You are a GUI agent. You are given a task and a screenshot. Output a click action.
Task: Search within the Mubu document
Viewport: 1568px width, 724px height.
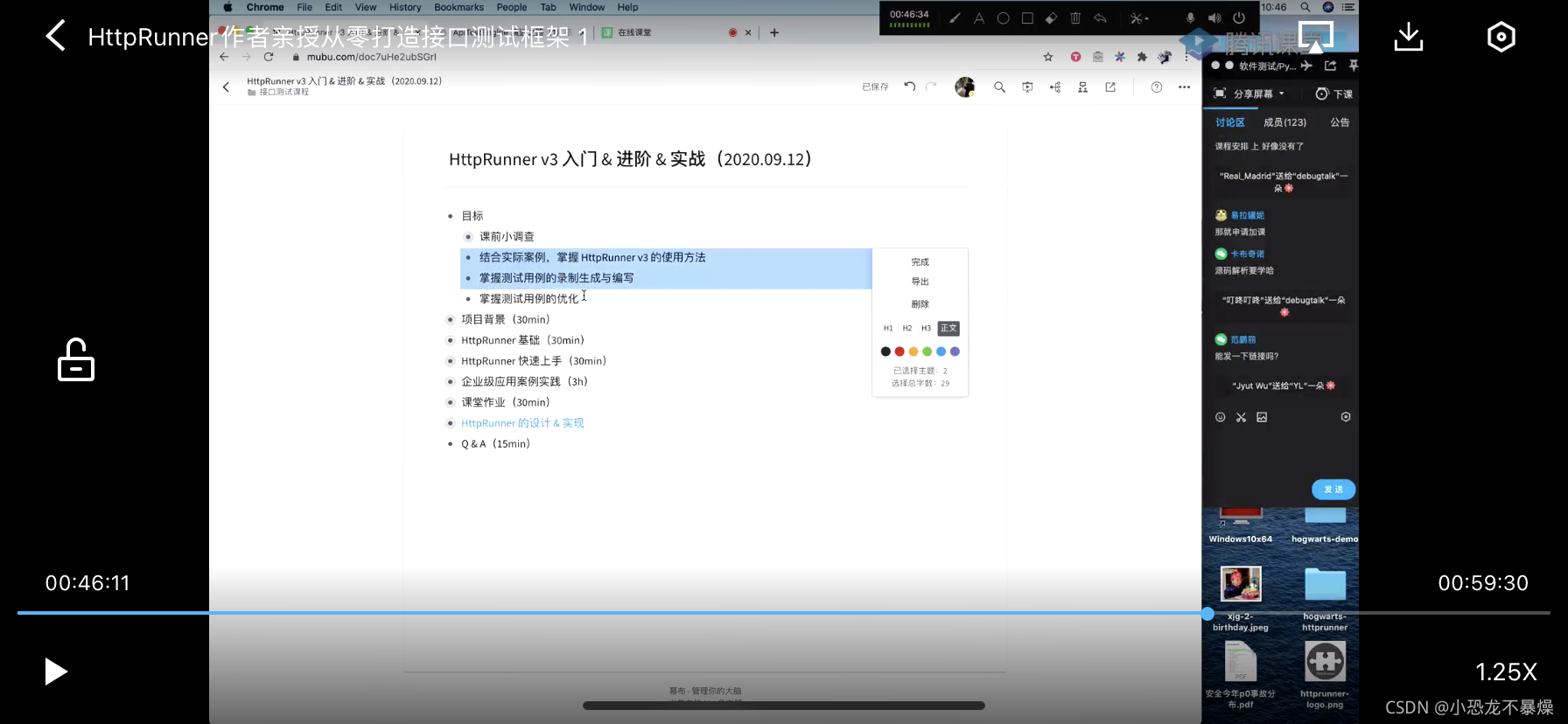(999, 87)
